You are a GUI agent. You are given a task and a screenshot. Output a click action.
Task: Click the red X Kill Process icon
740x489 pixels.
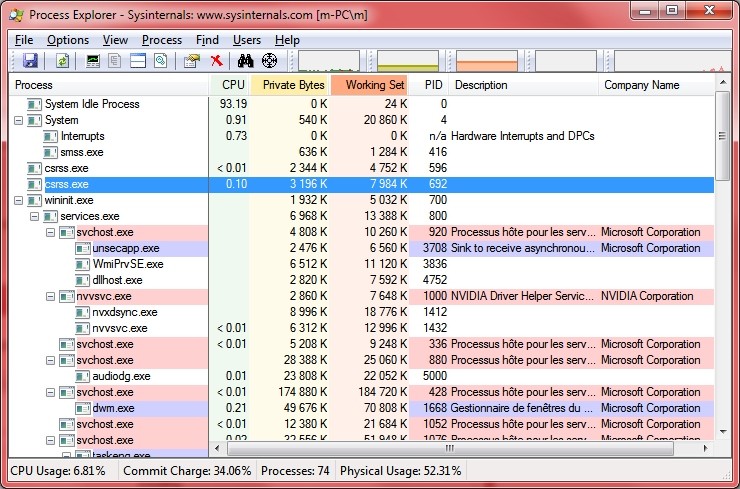(217, 60)
